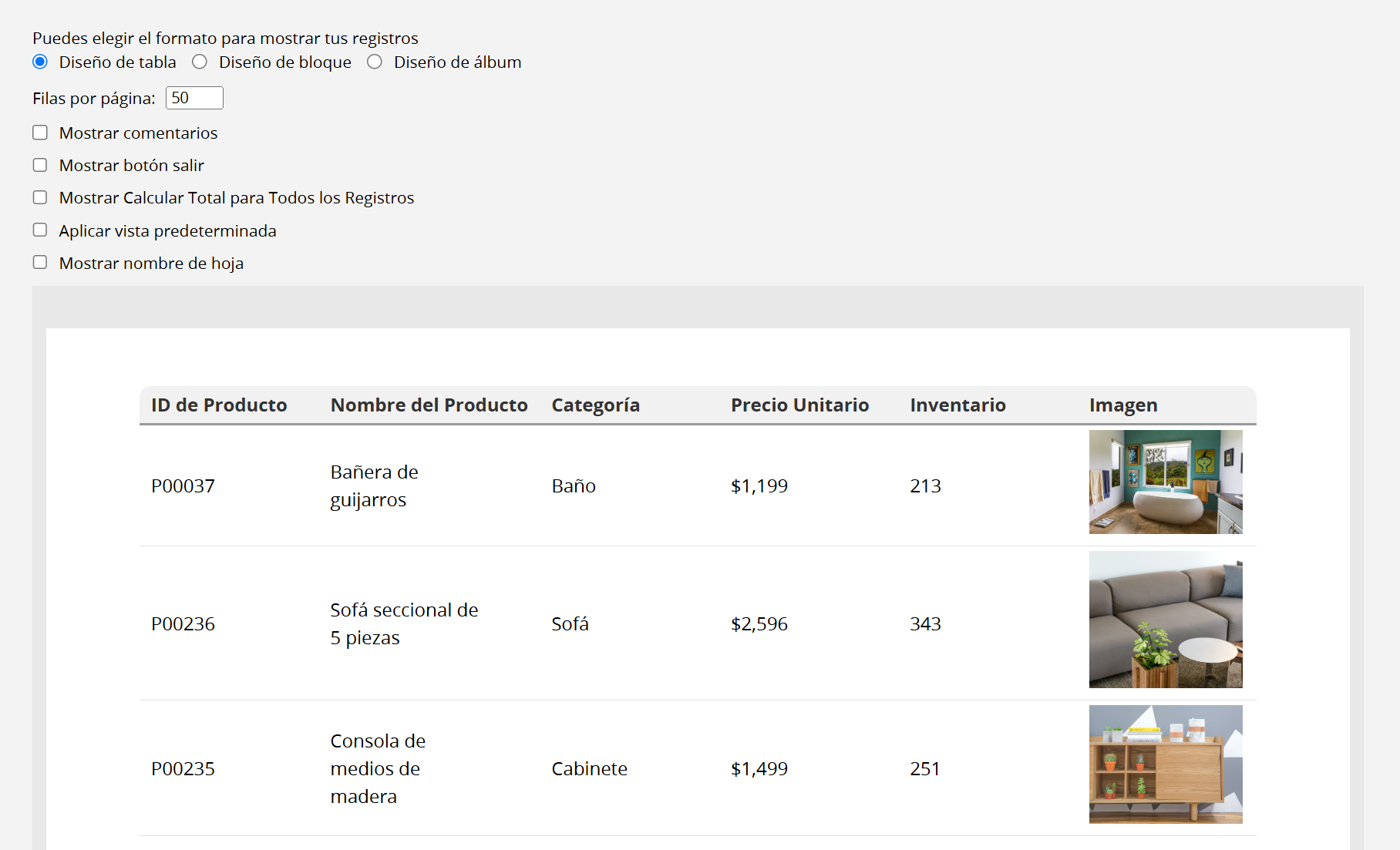Select the Diseño de álbum radio button
The image size is (1400, 850).
point(375,62)
